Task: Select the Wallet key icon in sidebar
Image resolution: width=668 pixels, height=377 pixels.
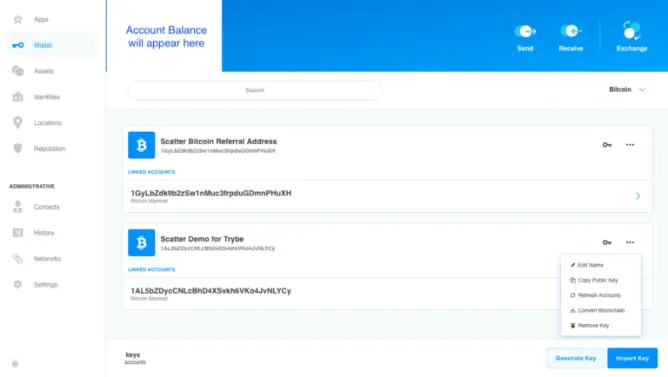Action: [18, 45]
